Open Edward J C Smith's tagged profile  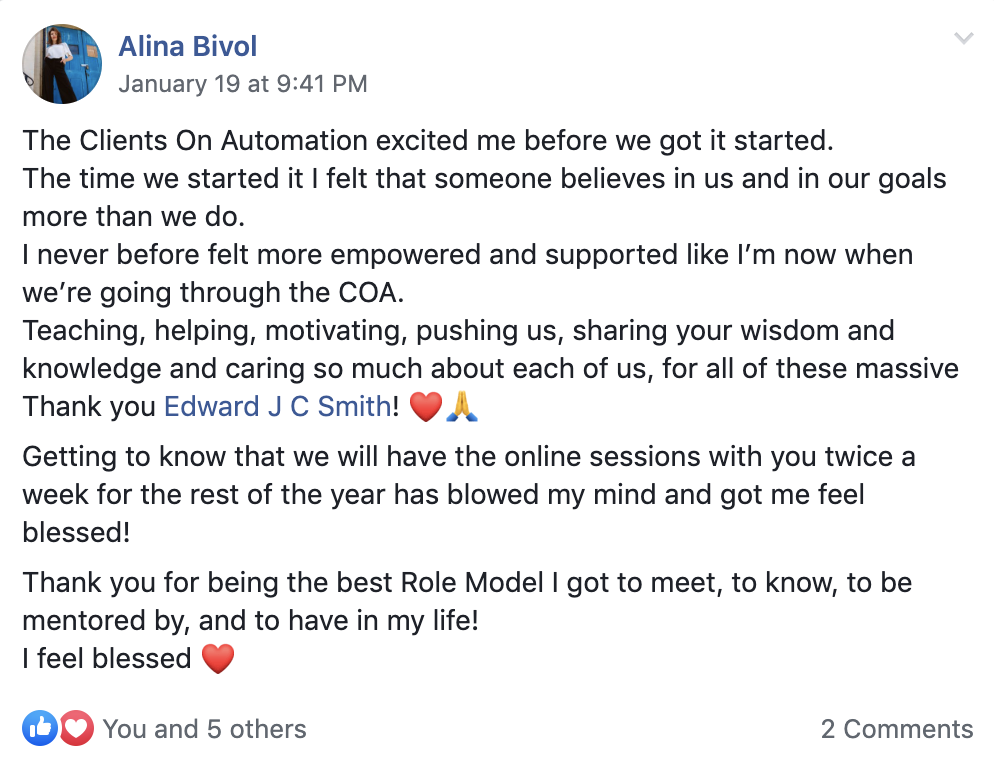point(277,406)
